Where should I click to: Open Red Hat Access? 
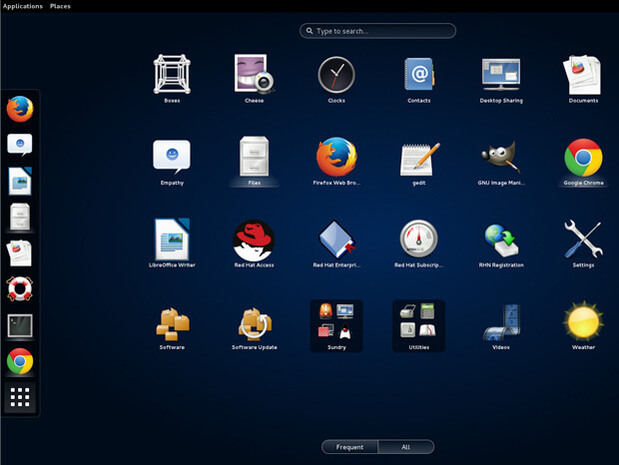pyautogui.click(x=253, y=240)
